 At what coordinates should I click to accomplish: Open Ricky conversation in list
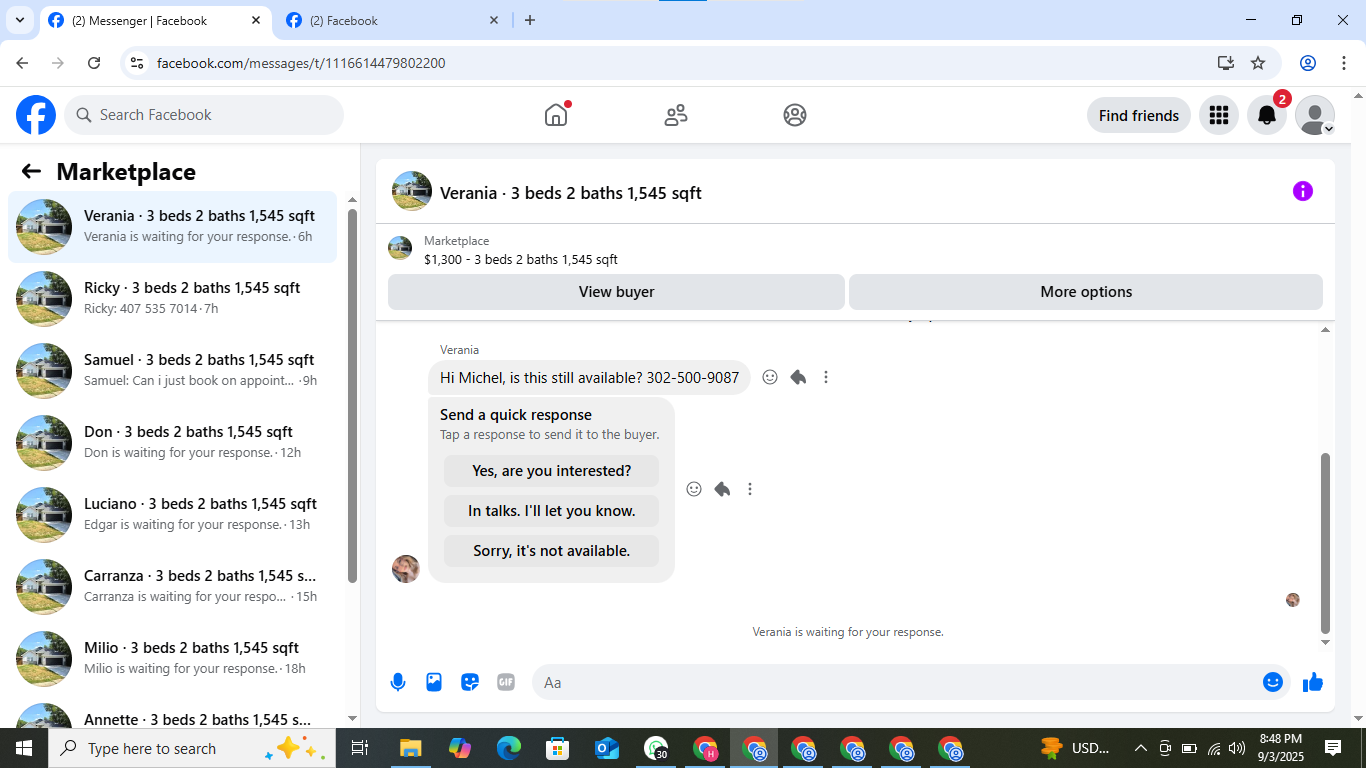pyautogui.click(x=173, y=299)
